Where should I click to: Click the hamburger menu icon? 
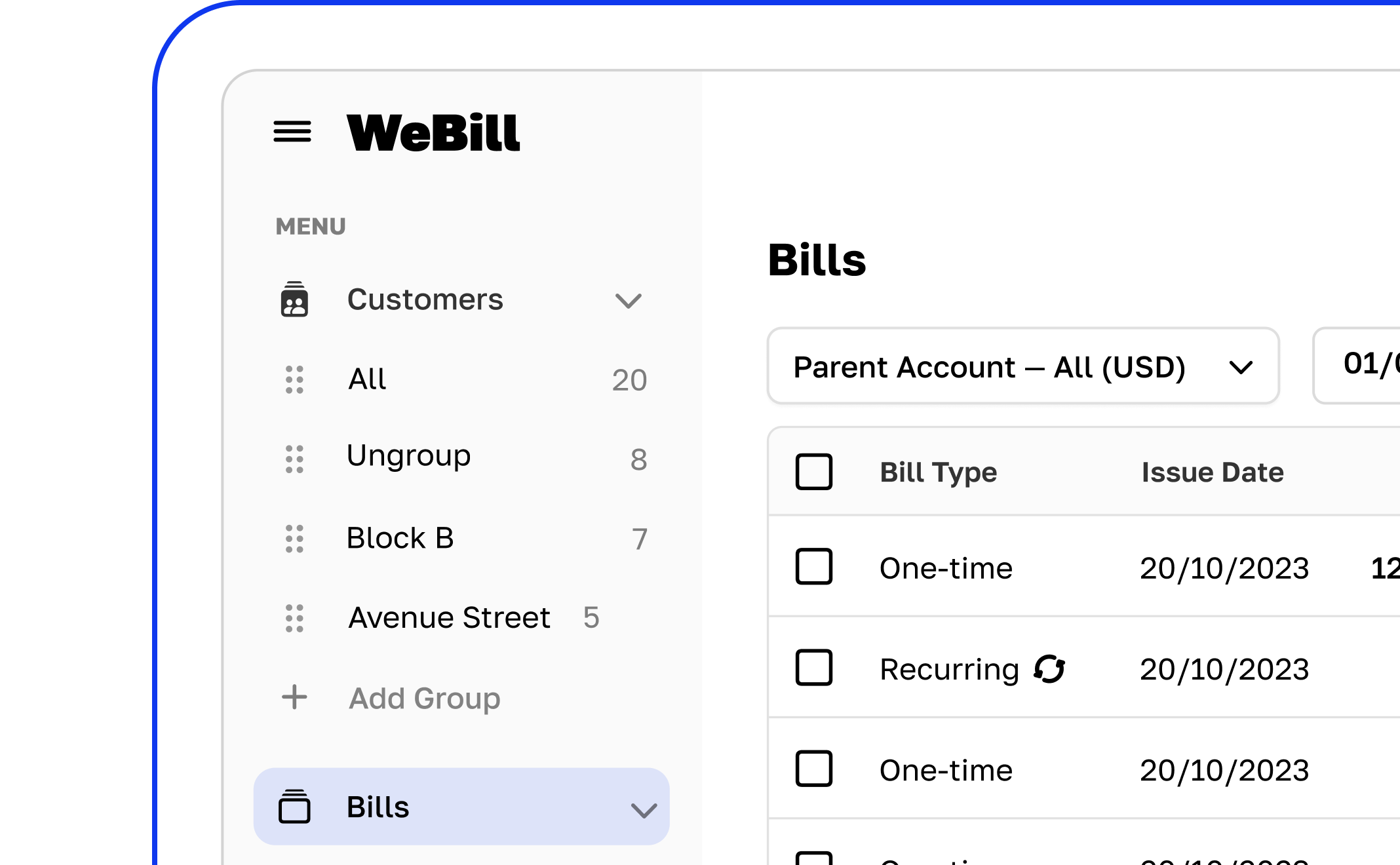pyautogui.click(x=291, y=131)
